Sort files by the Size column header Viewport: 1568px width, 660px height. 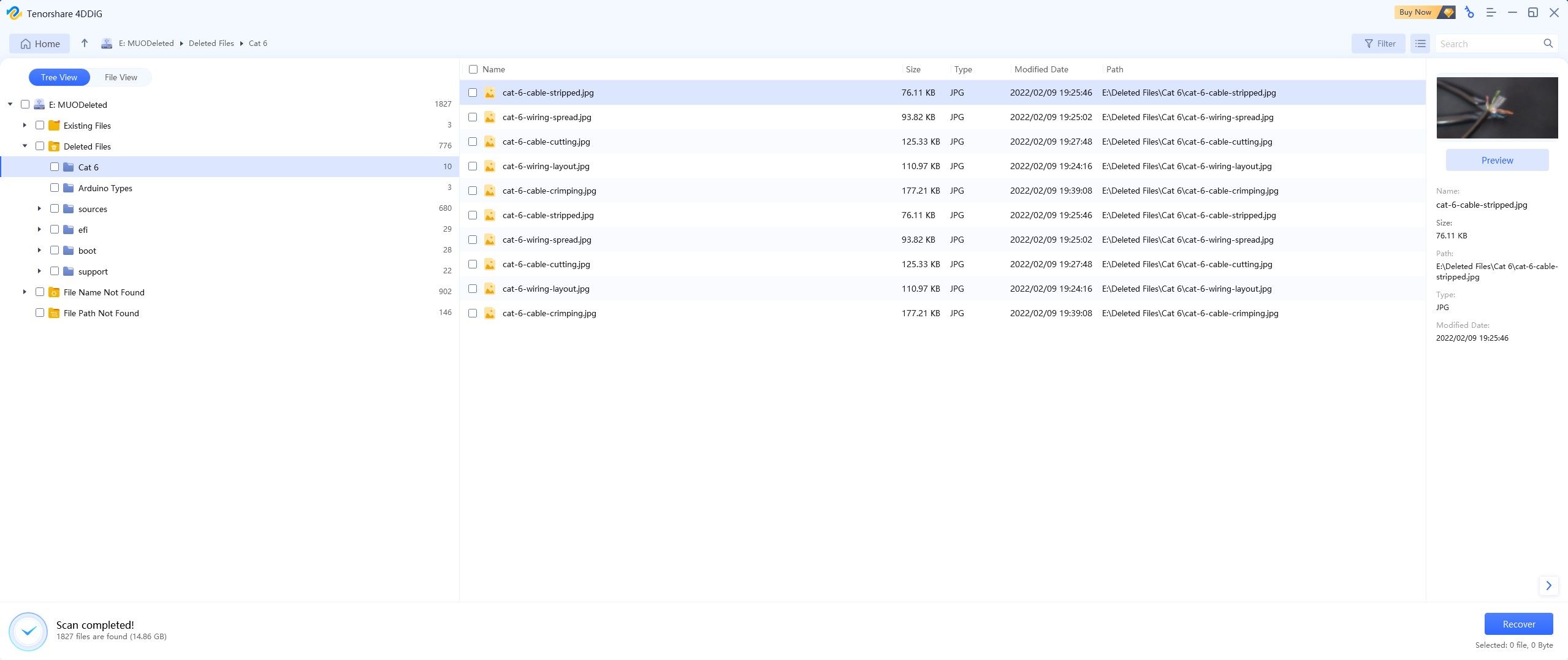point(913,69)
